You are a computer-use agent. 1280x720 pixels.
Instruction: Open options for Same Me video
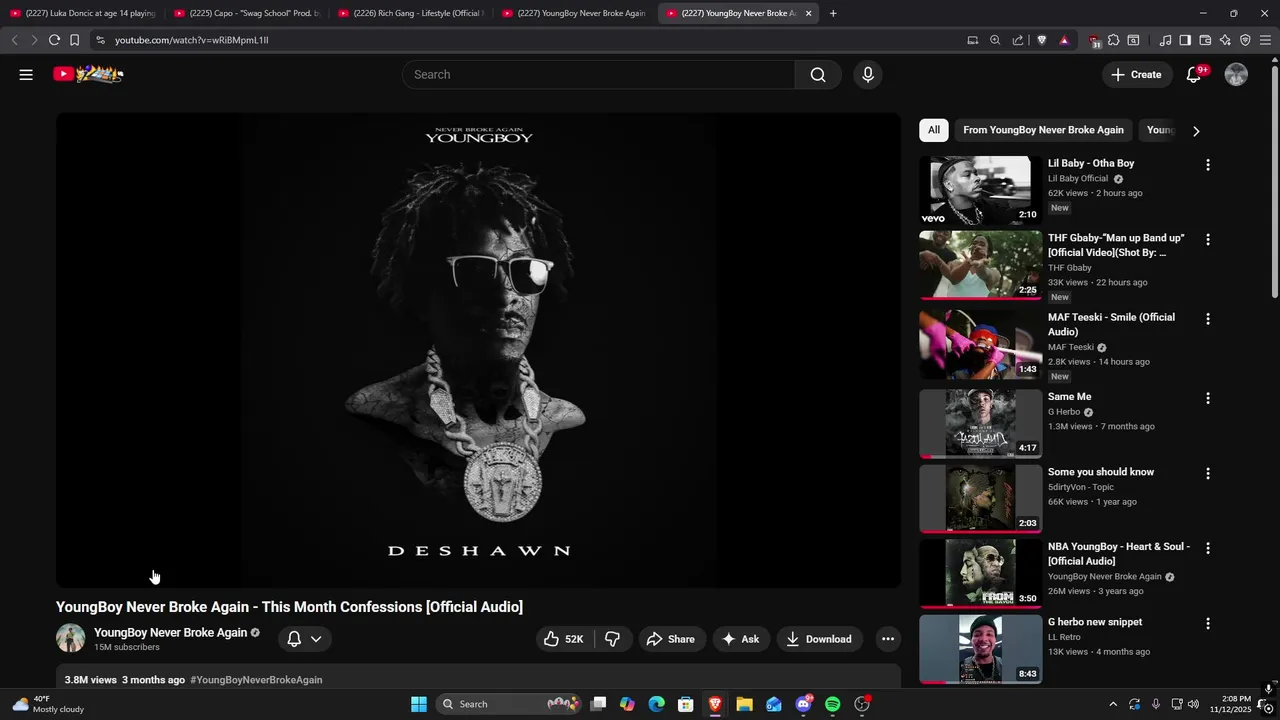(x=1207, y=398)
